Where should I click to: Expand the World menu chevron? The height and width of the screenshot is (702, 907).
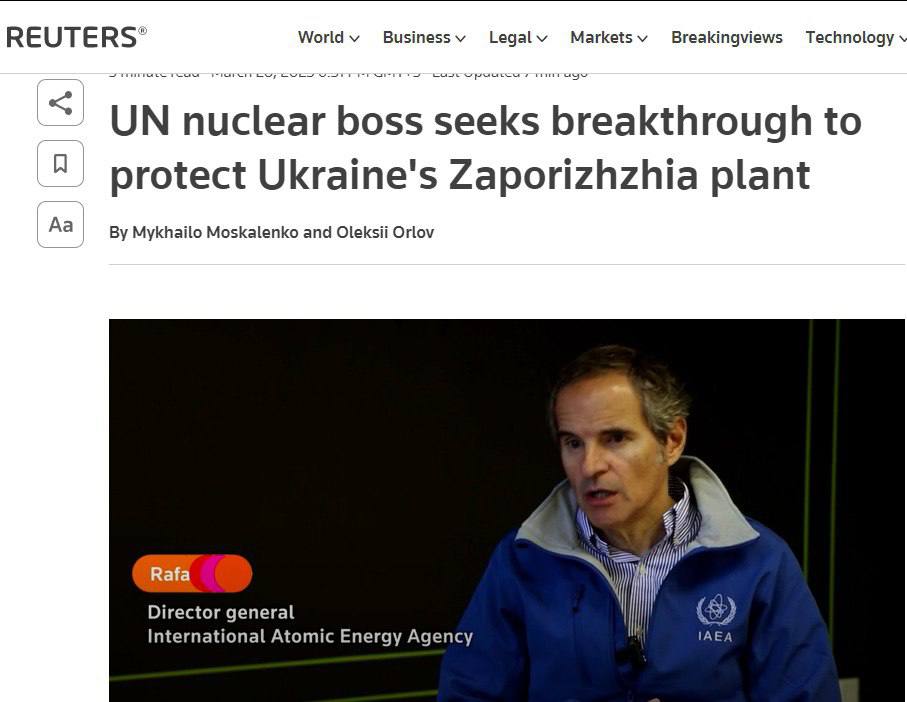pyautogui.click(x=354, y=39)
